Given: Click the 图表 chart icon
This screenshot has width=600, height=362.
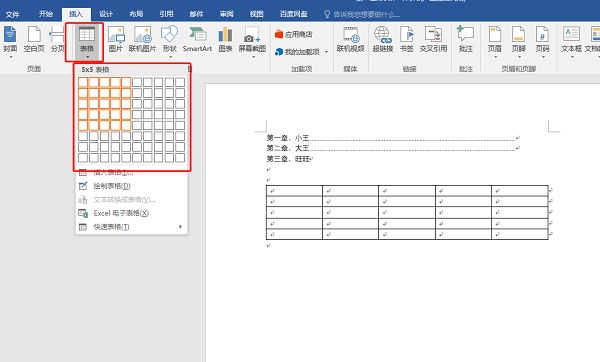Looking at the screenshot, I should pos(225,34).
